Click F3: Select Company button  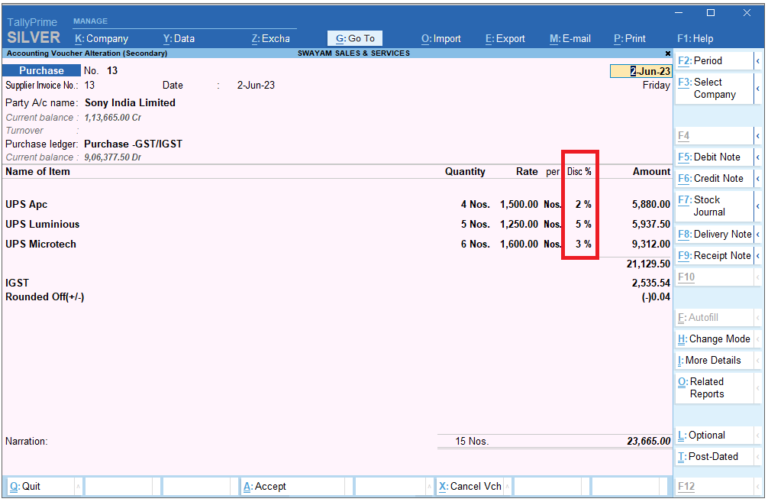(714, 88)
